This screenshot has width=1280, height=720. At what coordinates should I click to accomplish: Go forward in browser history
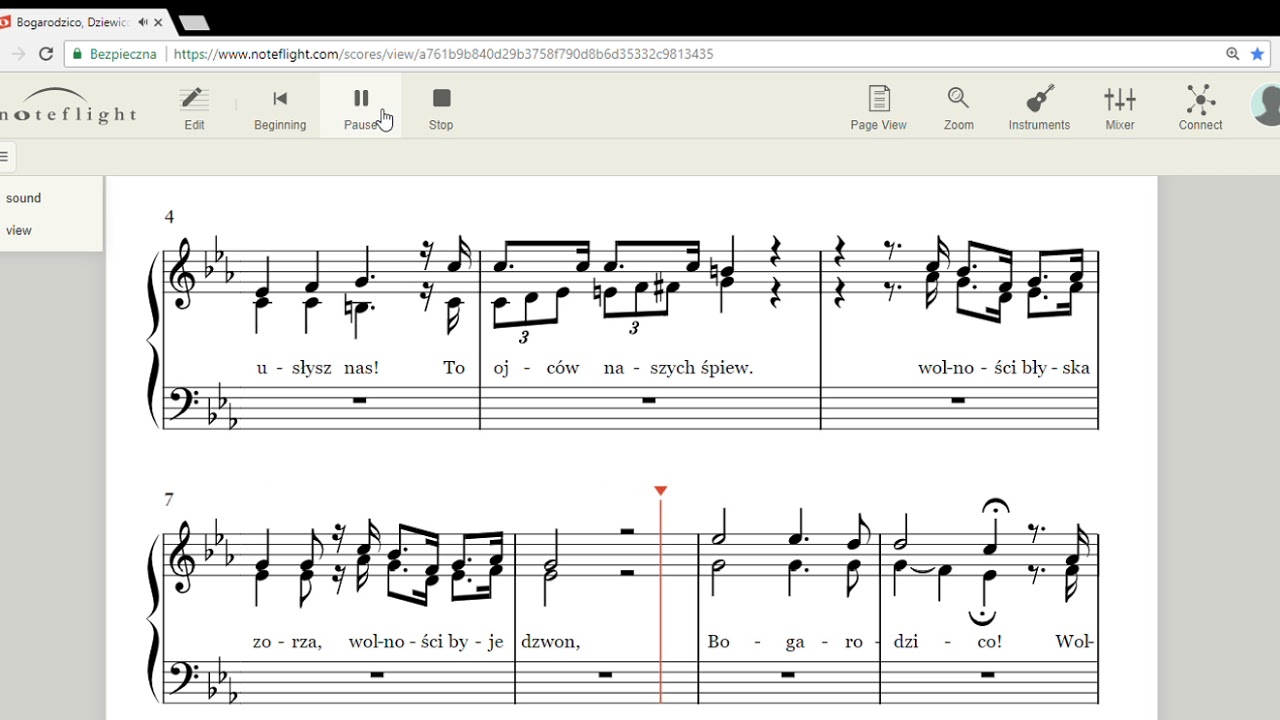(18, 54)
